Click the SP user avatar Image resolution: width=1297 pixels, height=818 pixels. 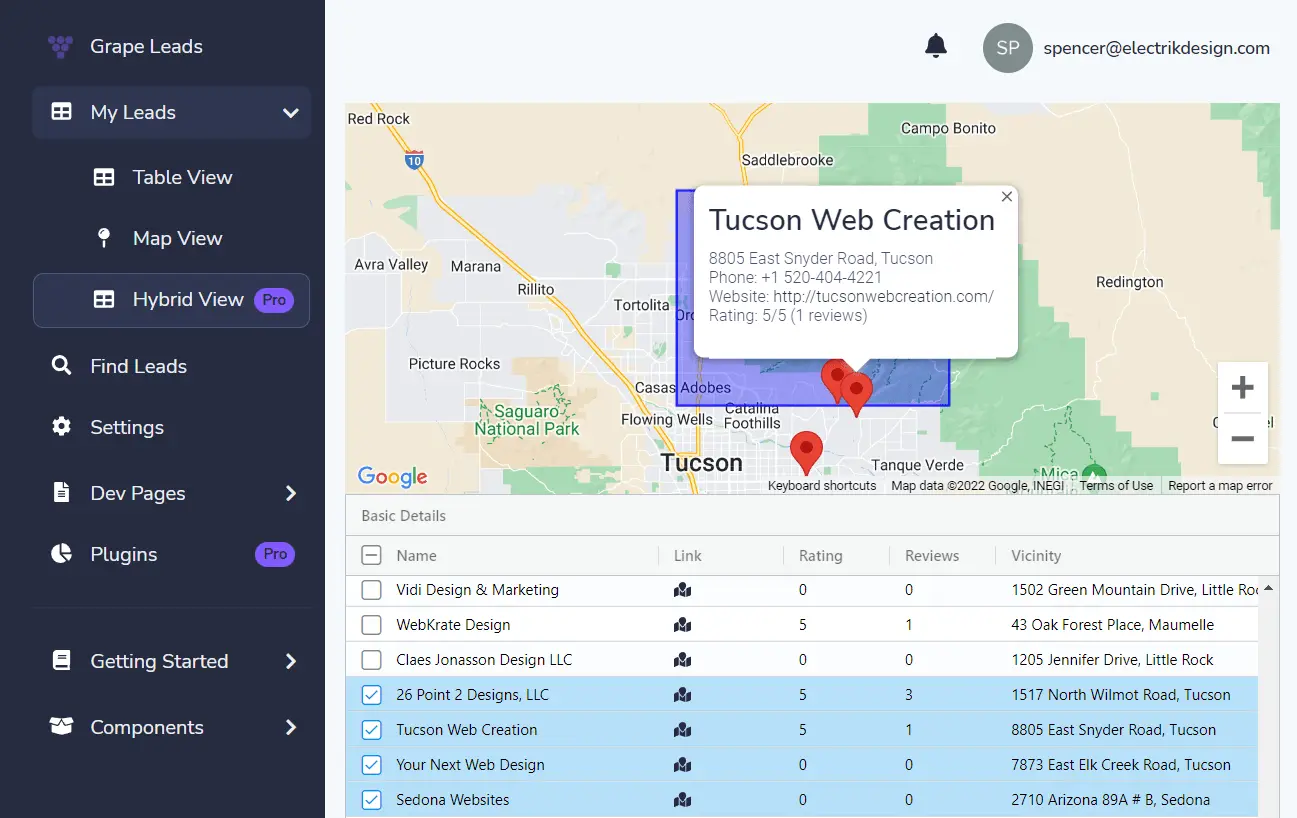coord(1008,48)
